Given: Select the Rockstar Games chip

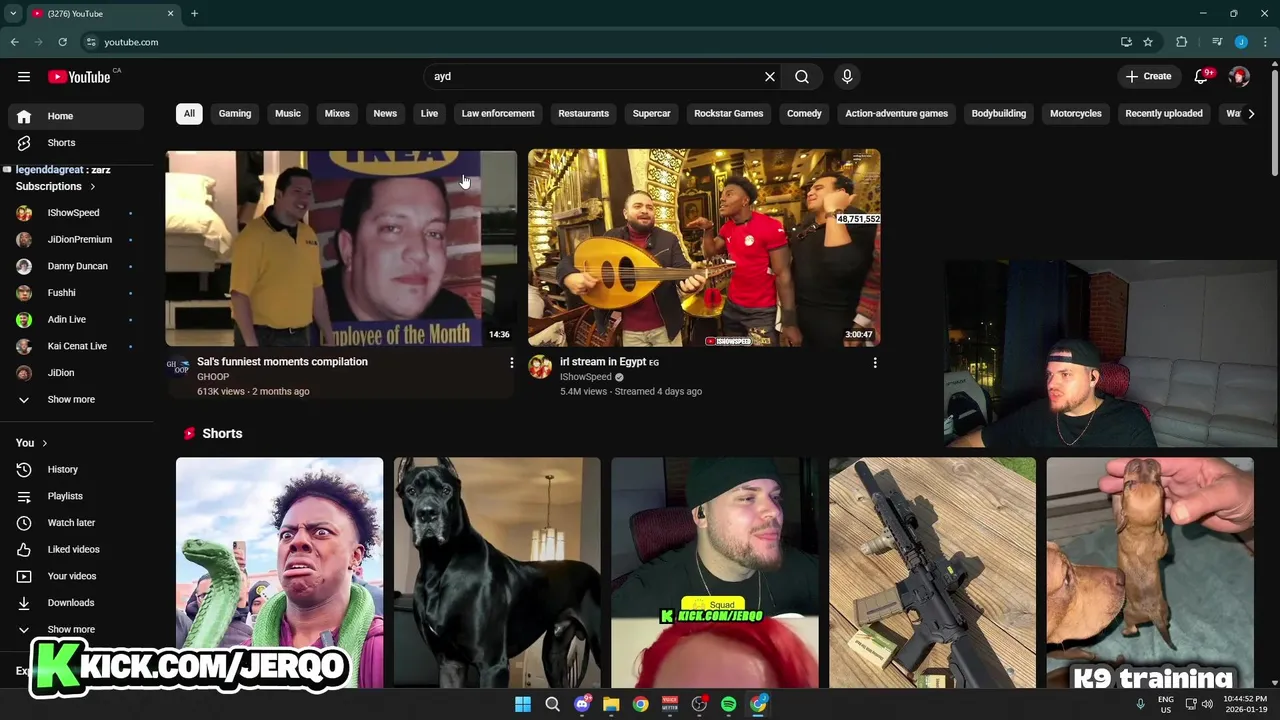Looking at the screenshot, I should (729, 114).
